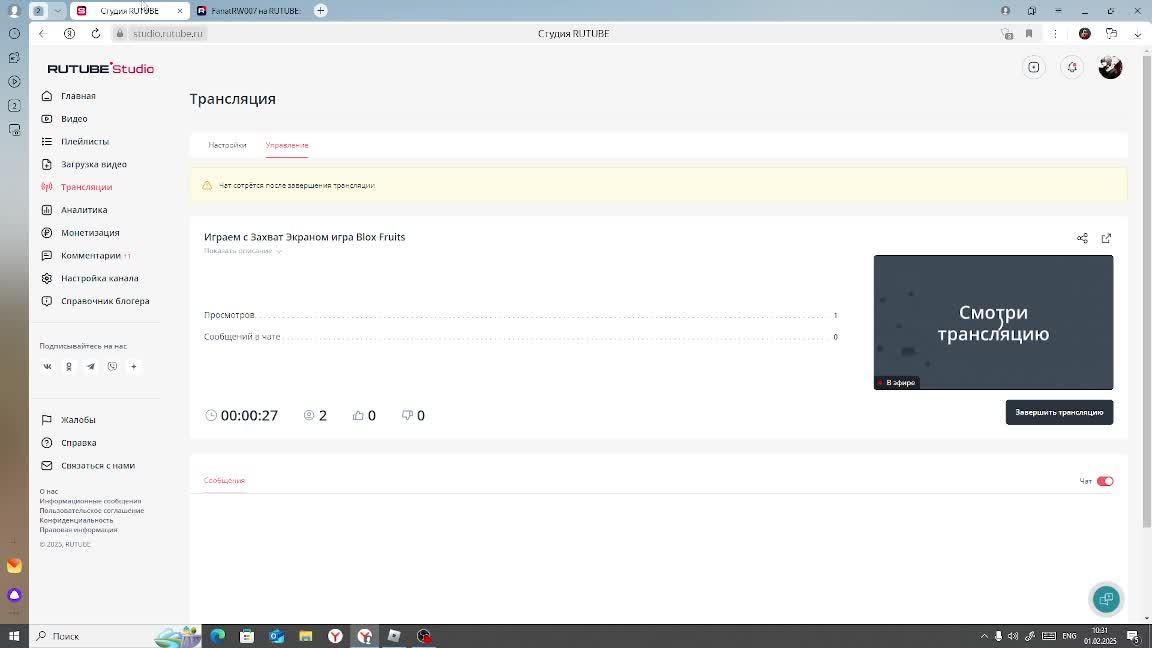Click volume icon in system tray

(x=1013, y=636)
